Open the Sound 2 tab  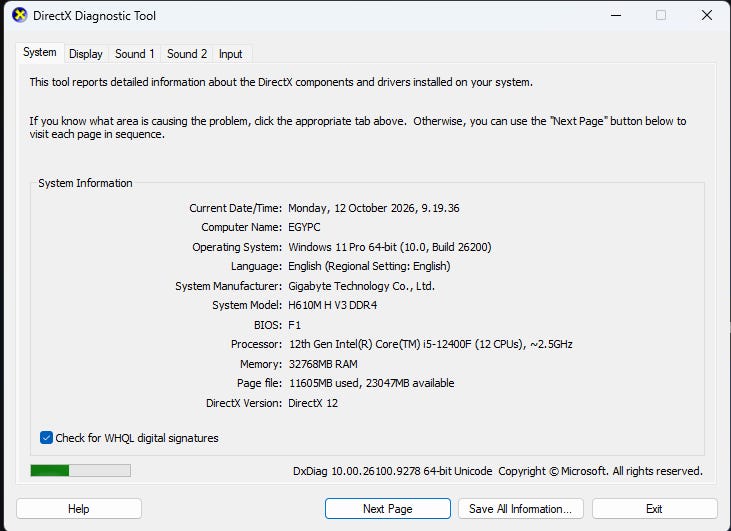click(187, 54)
